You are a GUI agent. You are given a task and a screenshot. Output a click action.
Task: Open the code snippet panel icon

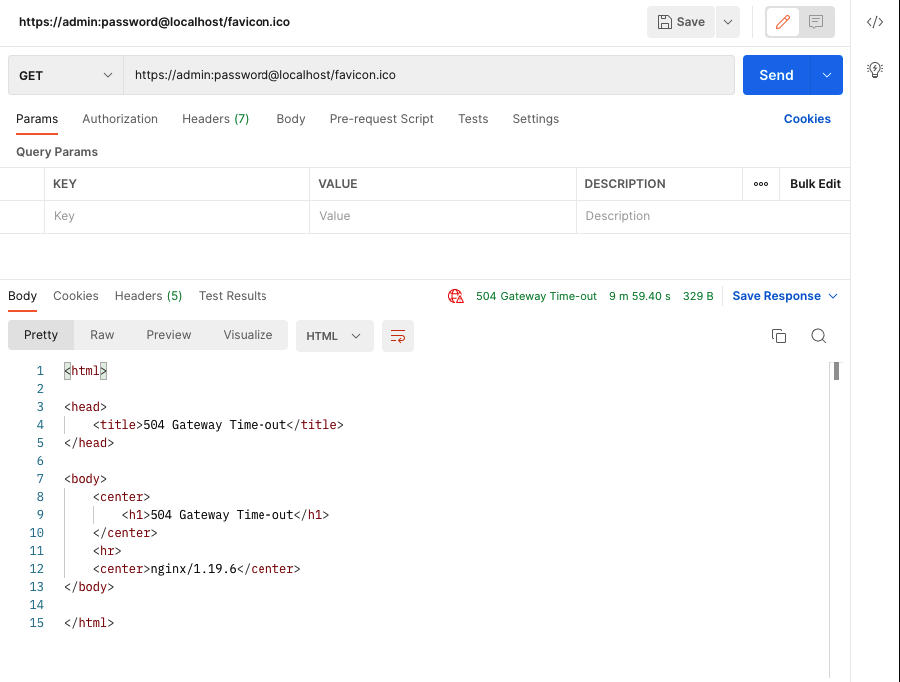tap(874, 20)
